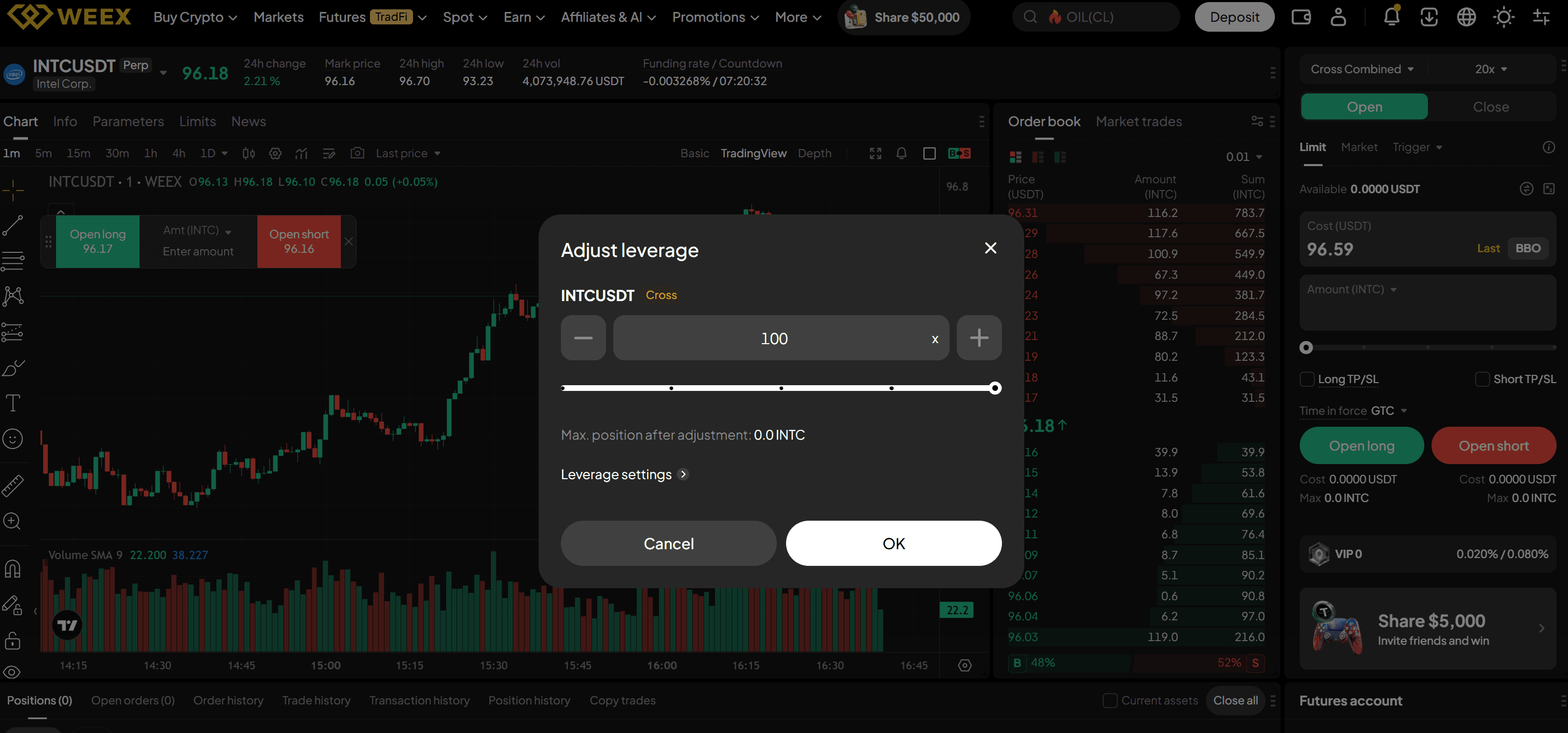This screenshot has width=1568, height=733.
Task: Select the Market order tab
Action: (x=1358, y=147)
